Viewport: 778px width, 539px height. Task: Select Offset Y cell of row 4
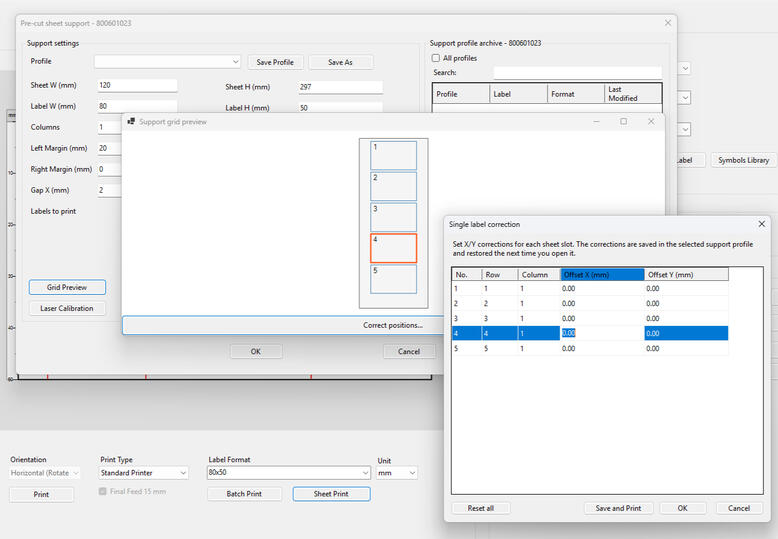point(686,333)
